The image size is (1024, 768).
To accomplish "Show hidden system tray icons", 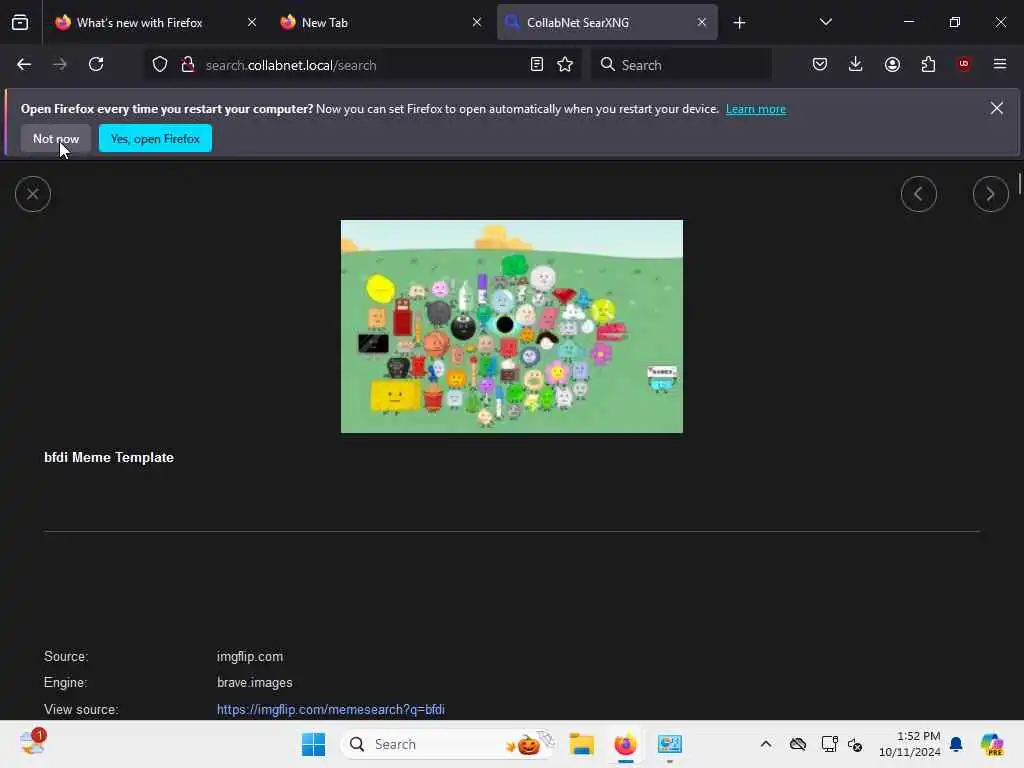I will pyautogui.click(x=766, y=744).
